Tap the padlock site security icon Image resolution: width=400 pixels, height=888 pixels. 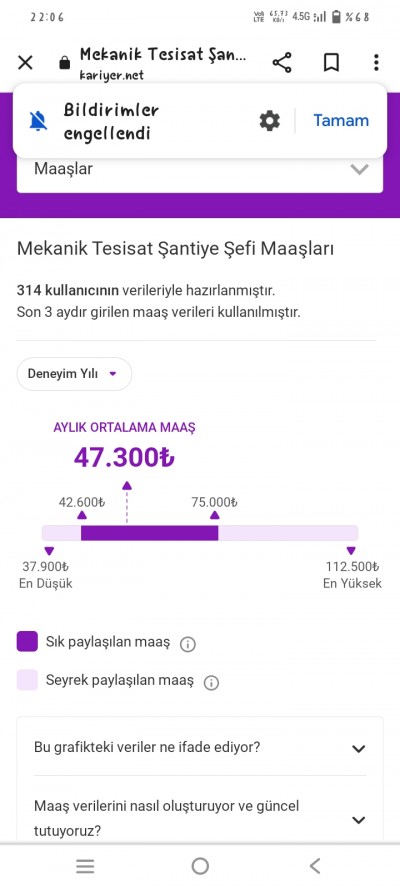click(x=65, y=62)
